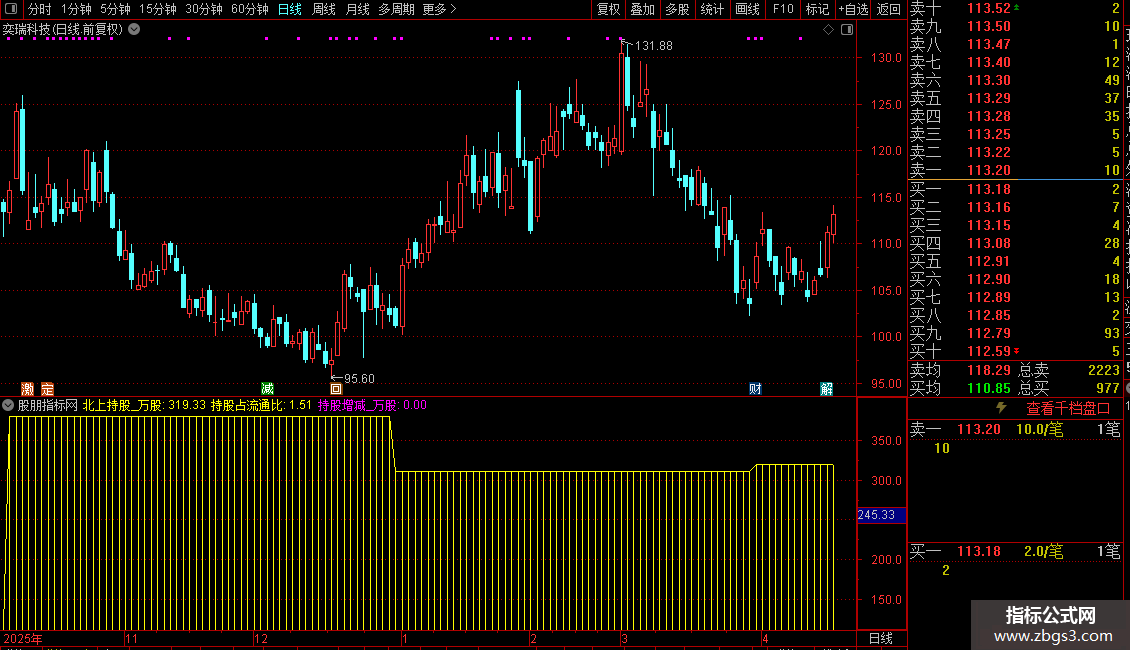Select the 15分钟 period tab
Viewport: 1130px width, 650px height.
pos(158,9)
